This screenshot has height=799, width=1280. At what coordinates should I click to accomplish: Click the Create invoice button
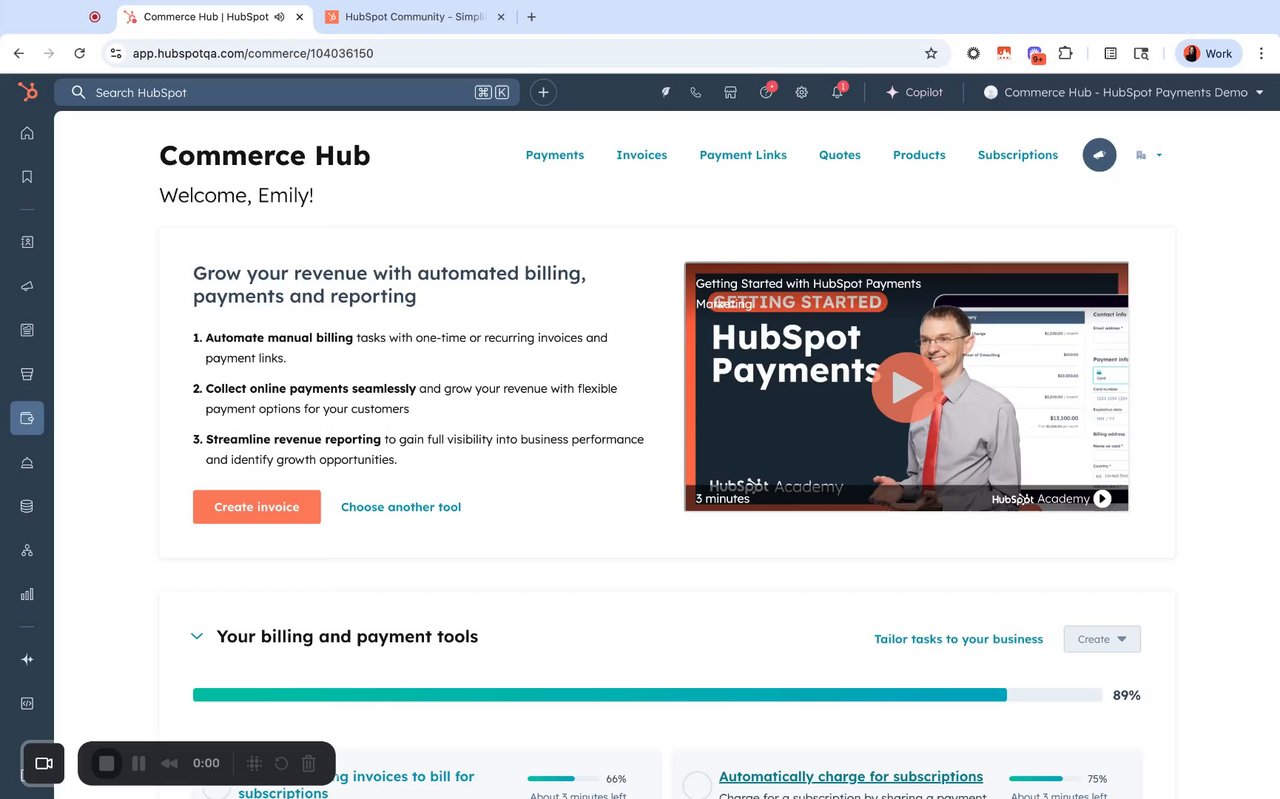click(257, 507)
